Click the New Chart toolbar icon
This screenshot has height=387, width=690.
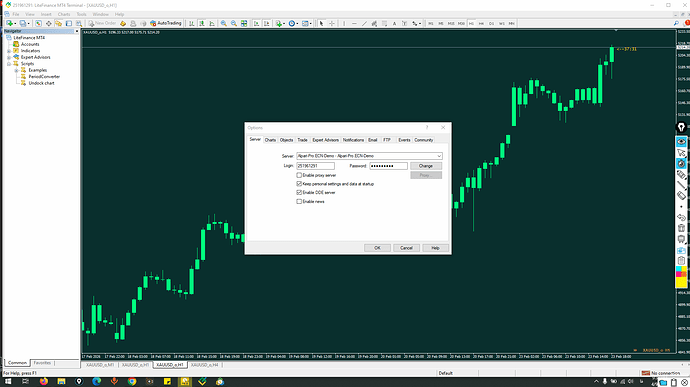[x=11, y=23]
